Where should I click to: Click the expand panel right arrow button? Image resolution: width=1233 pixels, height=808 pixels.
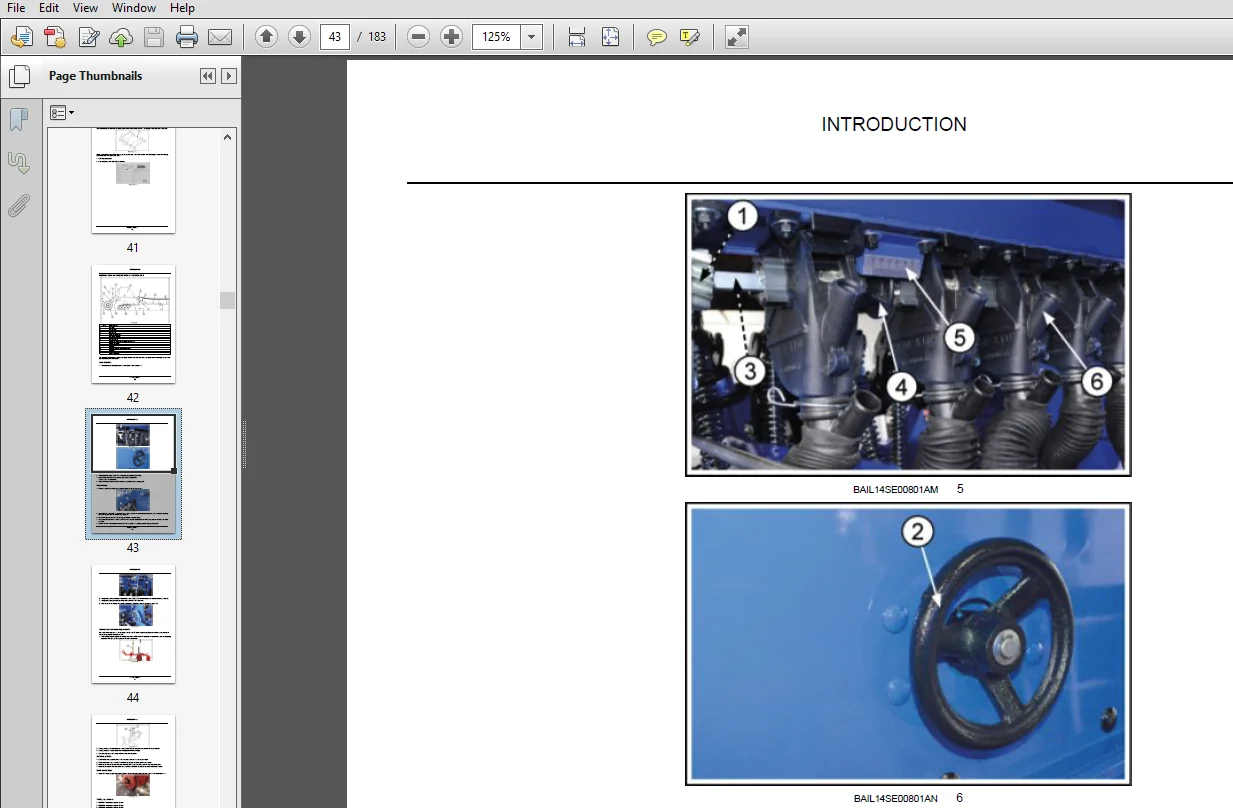[x=229, y=76]
